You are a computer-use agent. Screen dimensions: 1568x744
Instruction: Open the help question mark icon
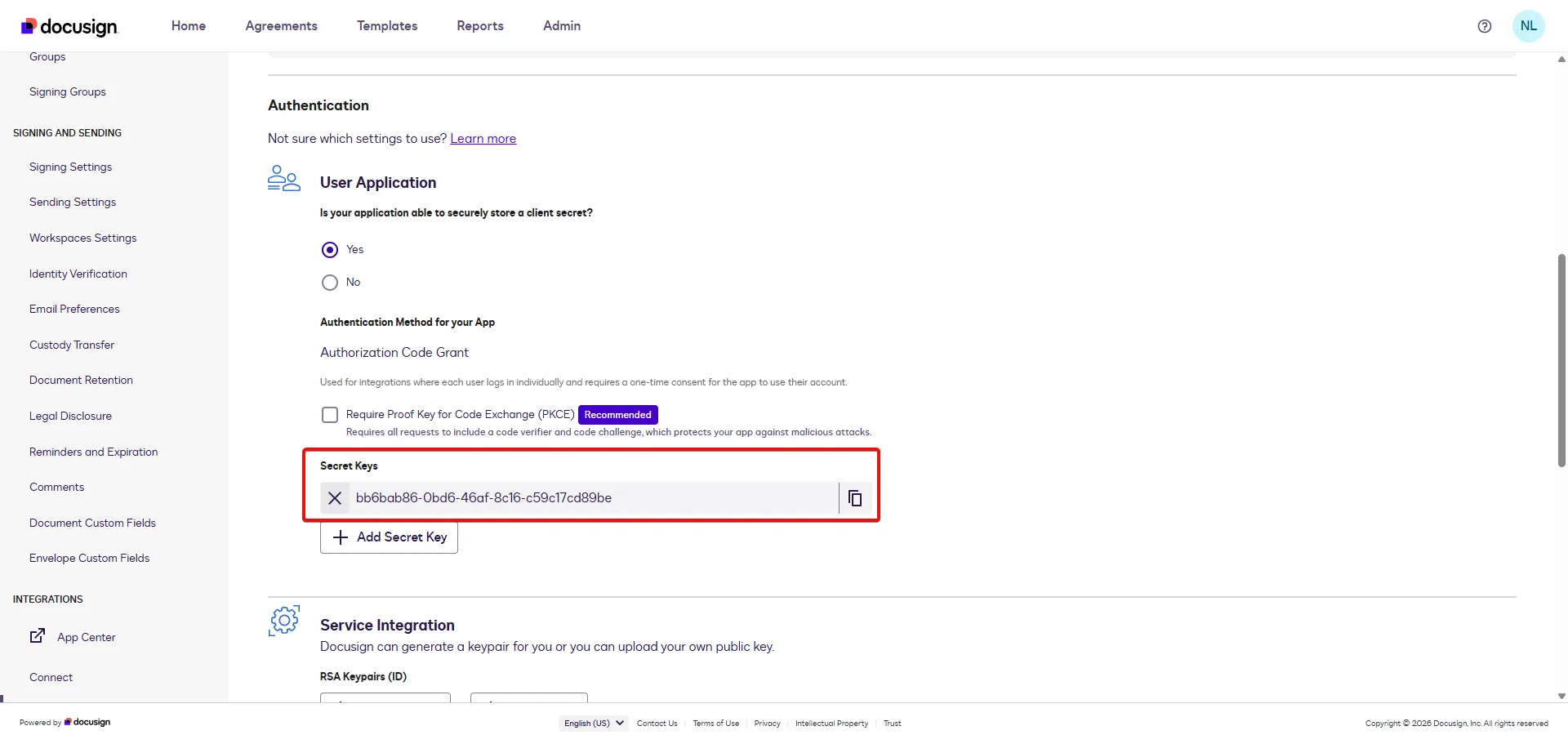click(x=1485, y=26)
